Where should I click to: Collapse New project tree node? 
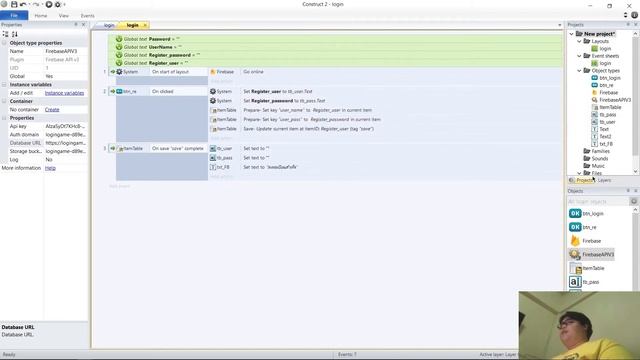tap(571, 34)
